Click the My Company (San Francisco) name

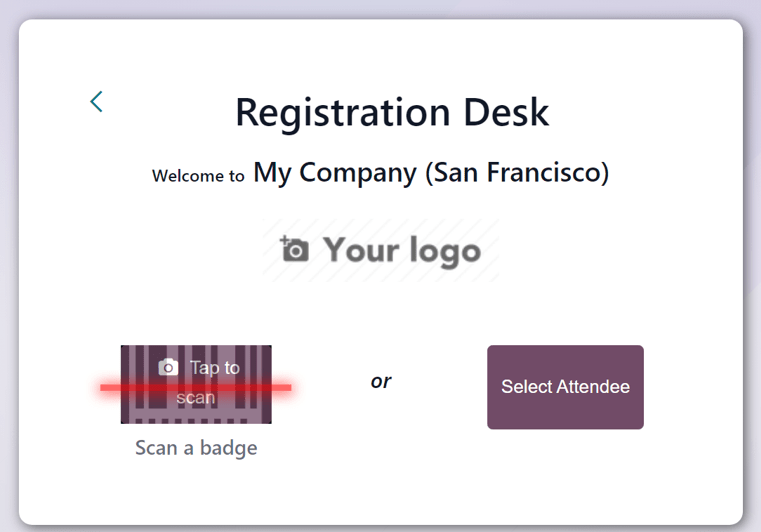pos(430,172)
